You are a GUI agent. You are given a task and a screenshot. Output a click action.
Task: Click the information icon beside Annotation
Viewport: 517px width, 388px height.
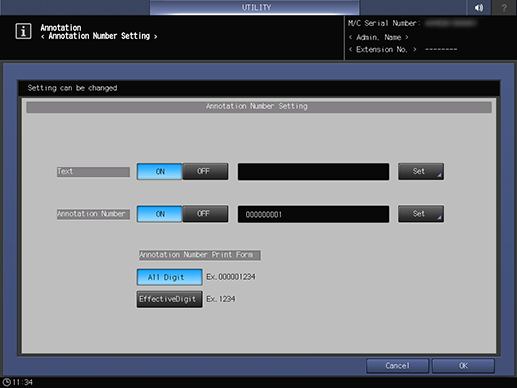[23, 31]
